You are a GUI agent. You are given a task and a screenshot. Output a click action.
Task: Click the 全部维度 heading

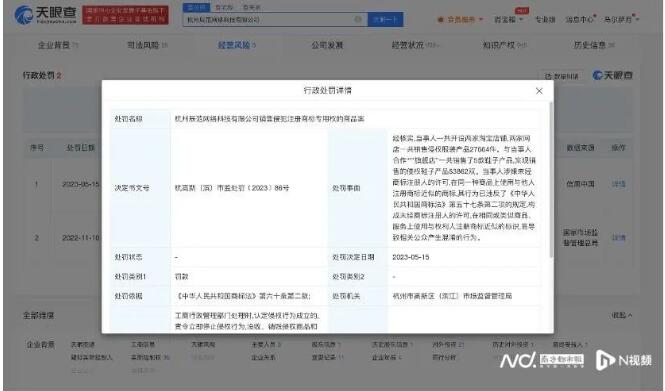pyautogui.click(x=39, y=316)
